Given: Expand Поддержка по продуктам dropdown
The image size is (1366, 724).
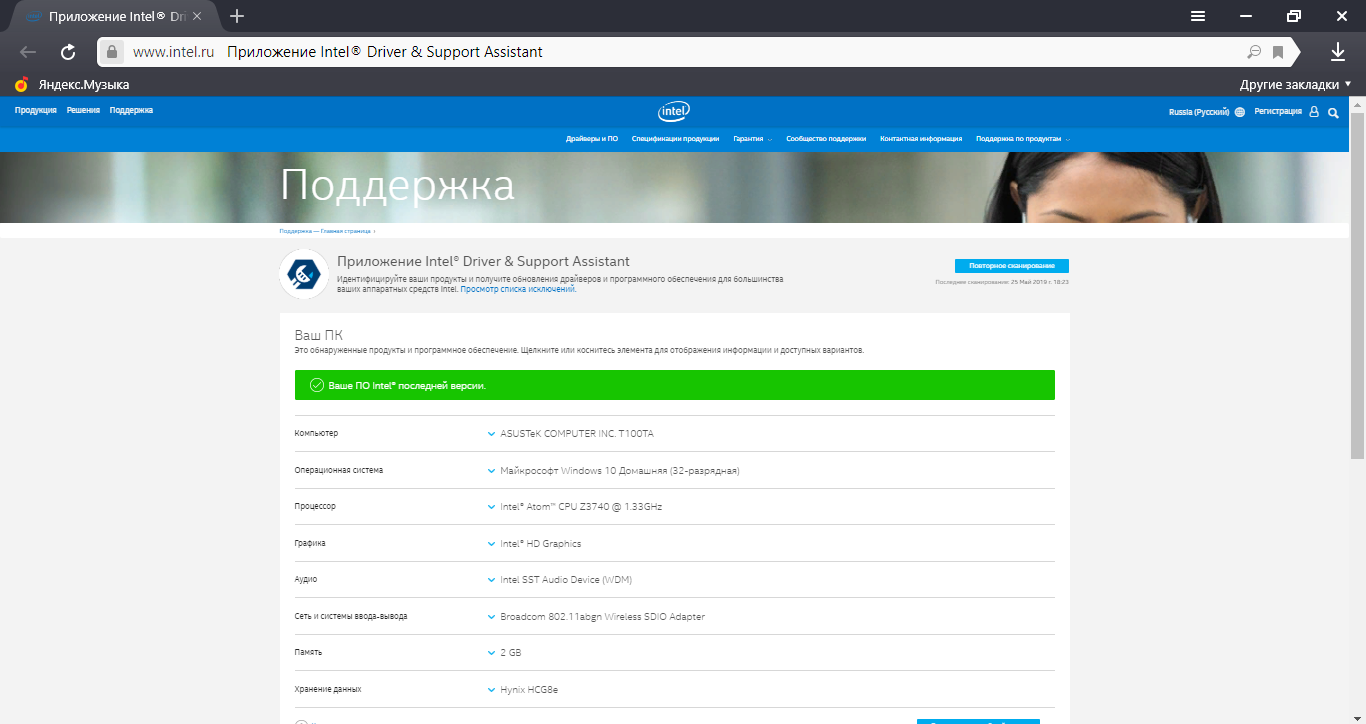Looking at the screenshot, I should 1023,139.
